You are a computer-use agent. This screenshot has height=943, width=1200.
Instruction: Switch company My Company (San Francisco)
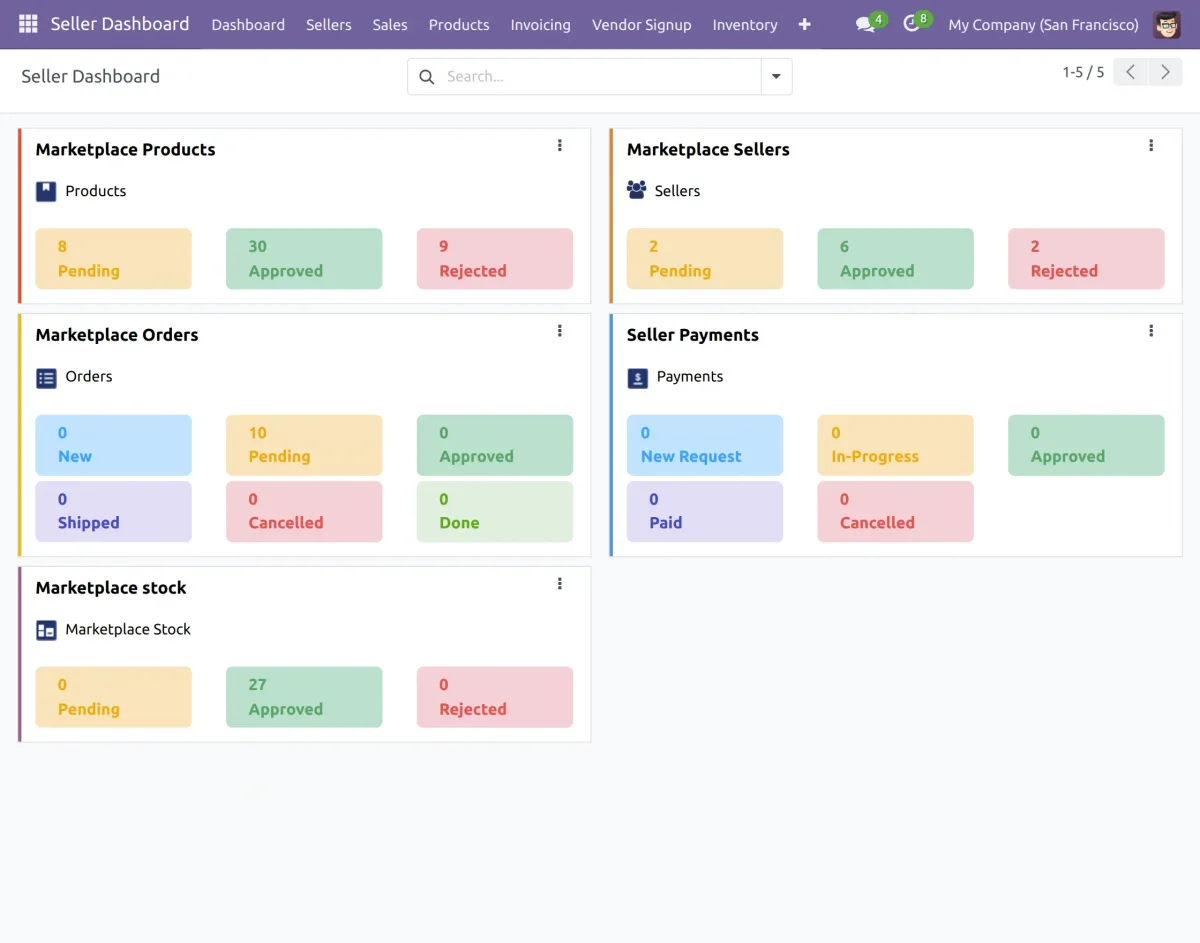click(1043, 24)
